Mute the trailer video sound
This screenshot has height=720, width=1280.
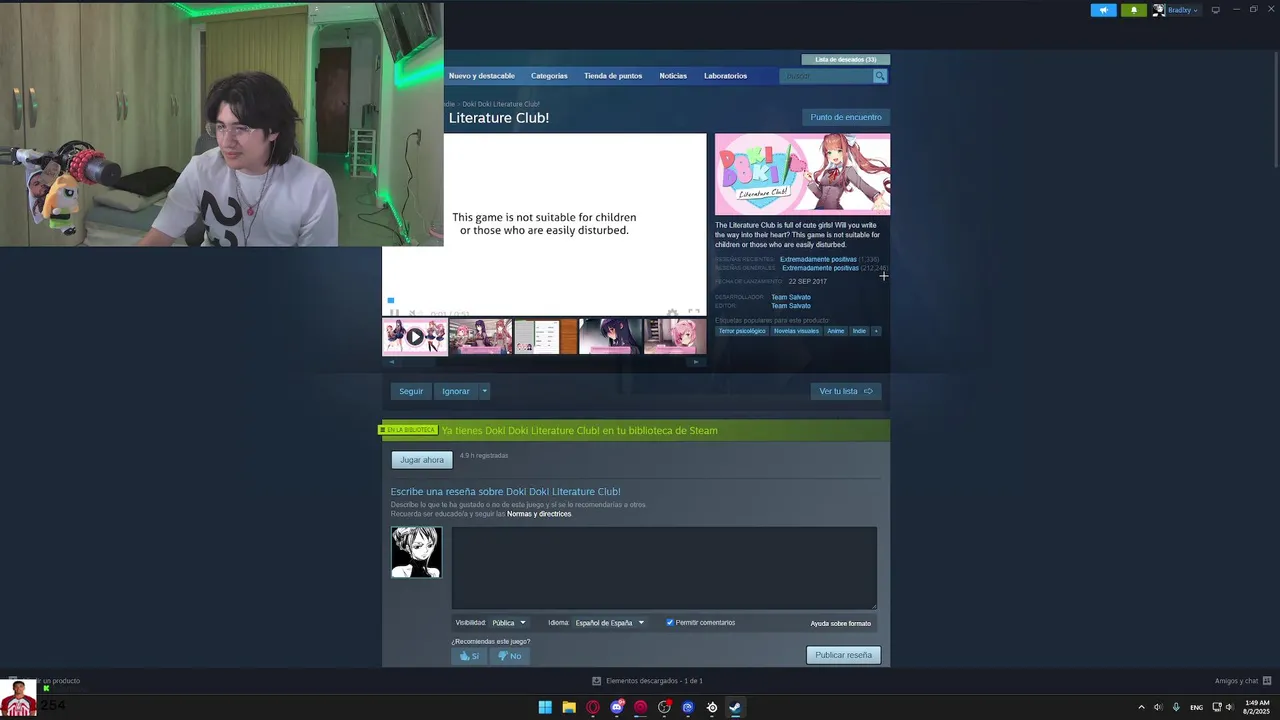click(x=411, y=313)
